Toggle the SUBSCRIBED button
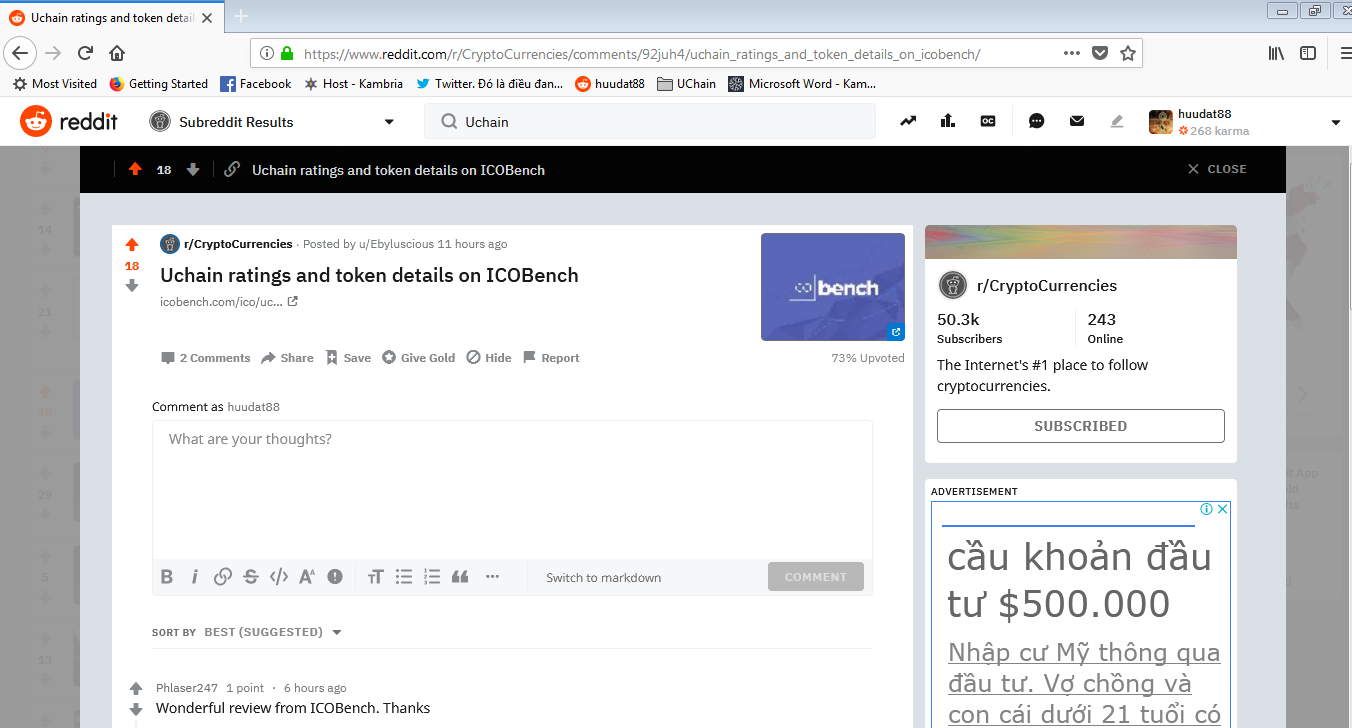 coord(1081,426)
